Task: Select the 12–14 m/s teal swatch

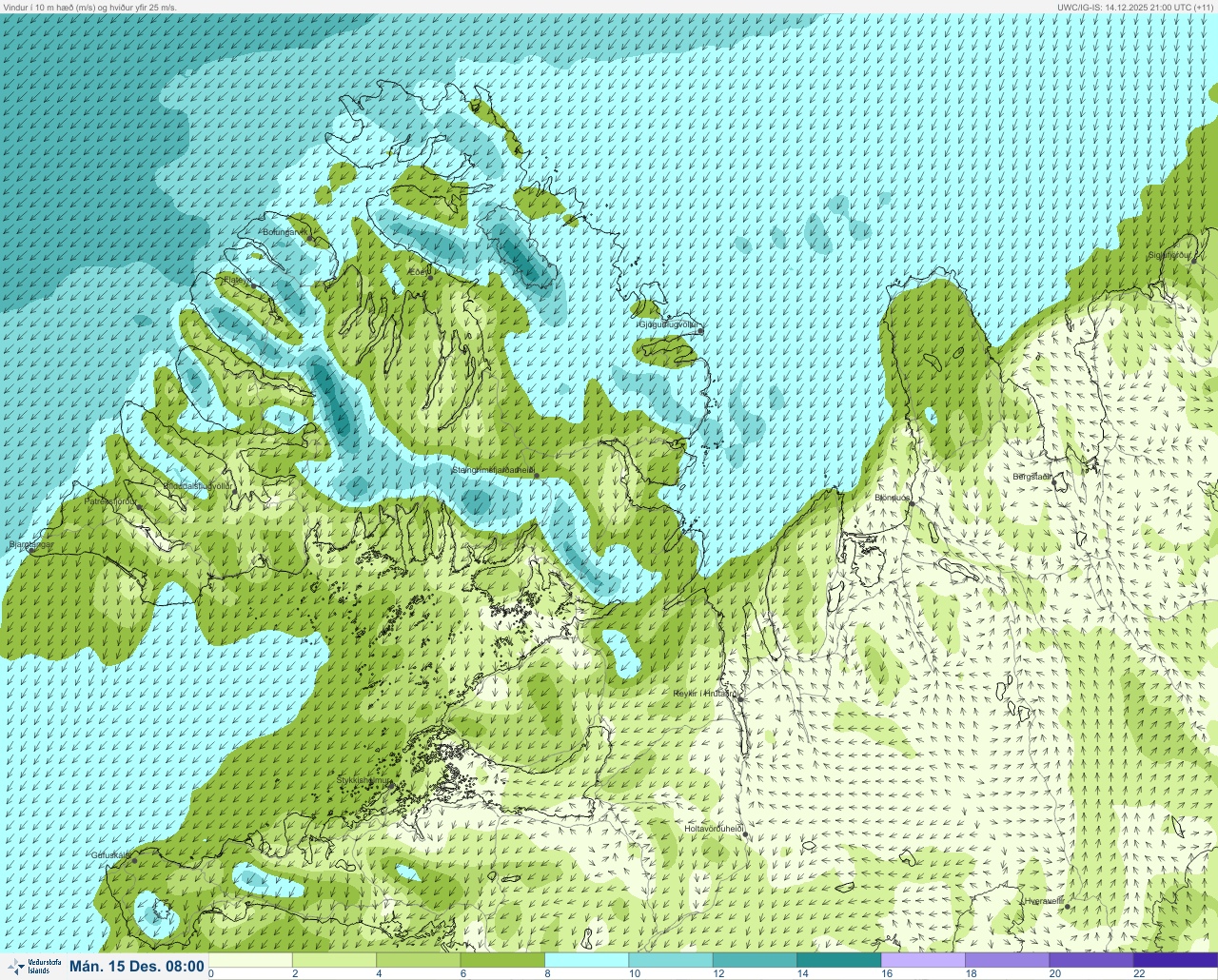Action: coord(755,960)
